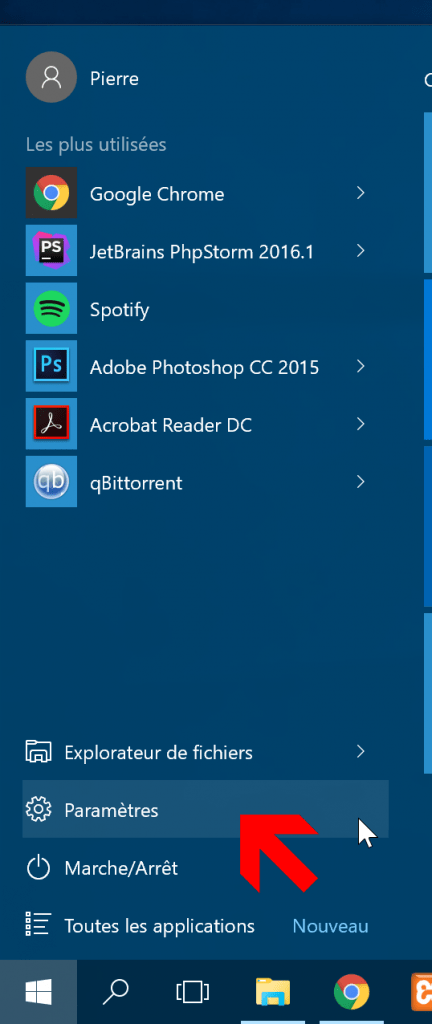This screenshot has height=1024, width=432.
Task: Expand Explorateur de fichiers arrow
Action: 360,752
